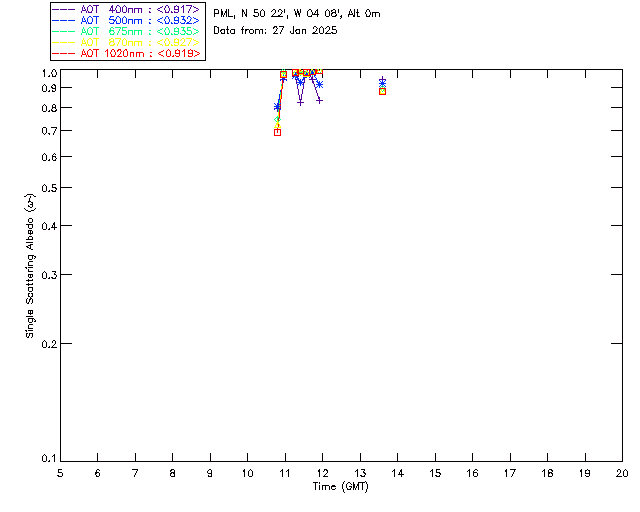The image size is (640, 512).
Task: Select the isolated red square data point near 13.6 hours
Action: [382, 91]
